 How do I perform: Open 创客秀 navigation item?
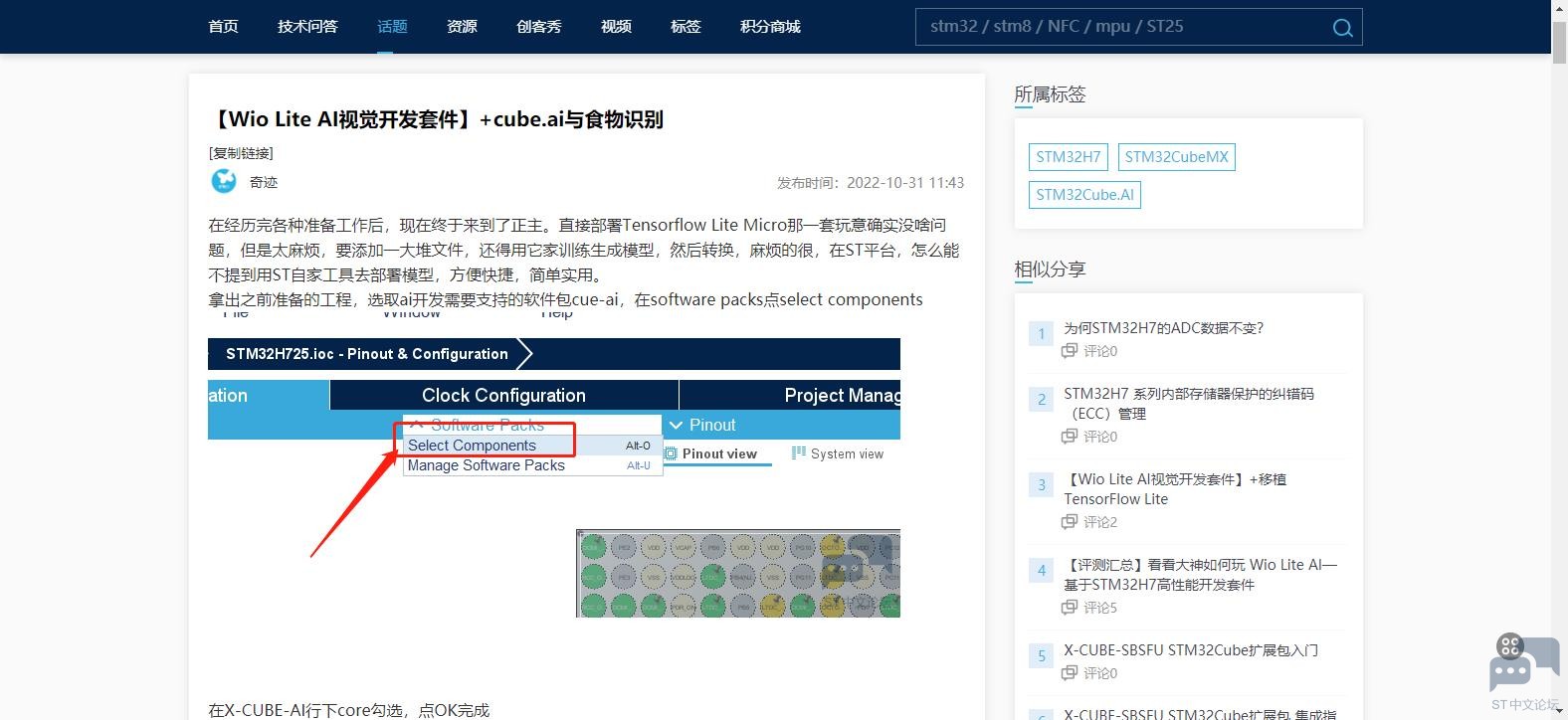tap(539, 26)
